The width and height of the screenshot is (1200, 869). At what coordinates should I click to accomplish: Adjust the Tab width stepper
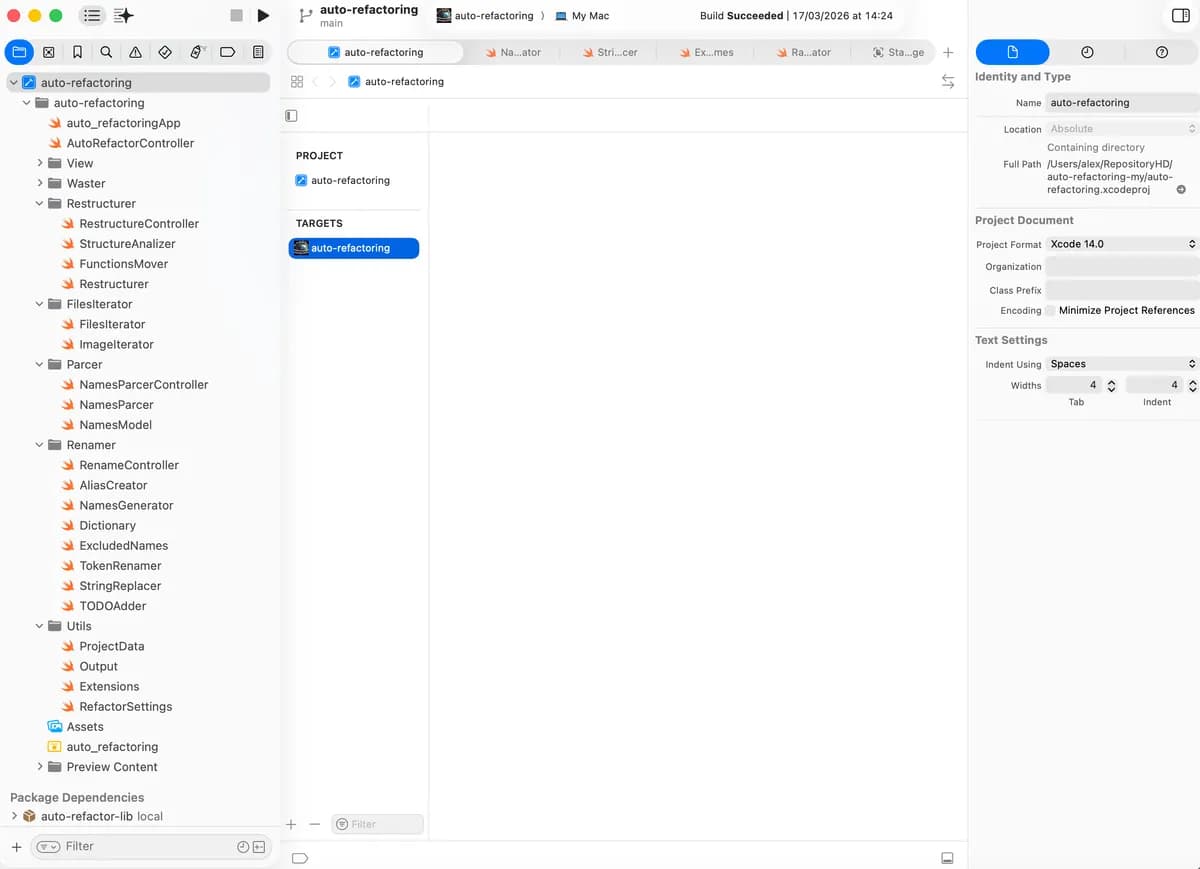[1111, 385]
